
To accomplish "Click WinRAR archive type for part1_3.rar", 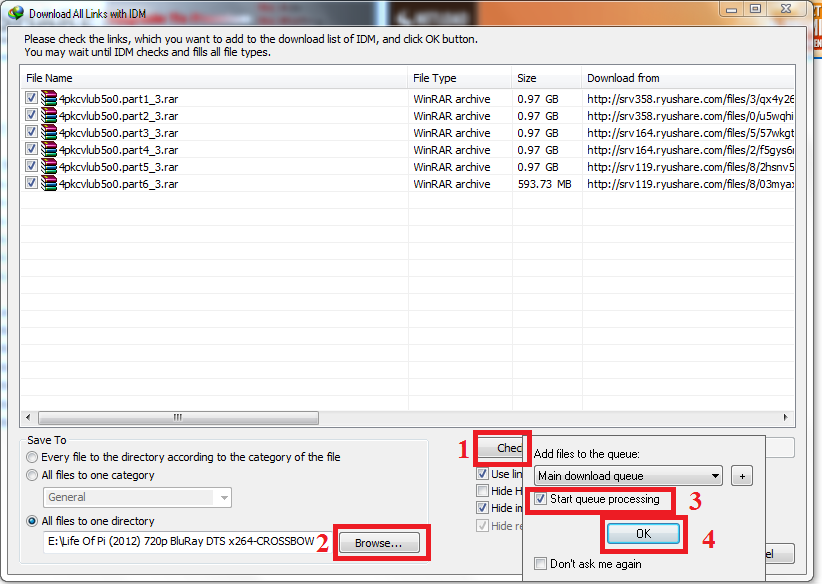I will coord(452,99).
